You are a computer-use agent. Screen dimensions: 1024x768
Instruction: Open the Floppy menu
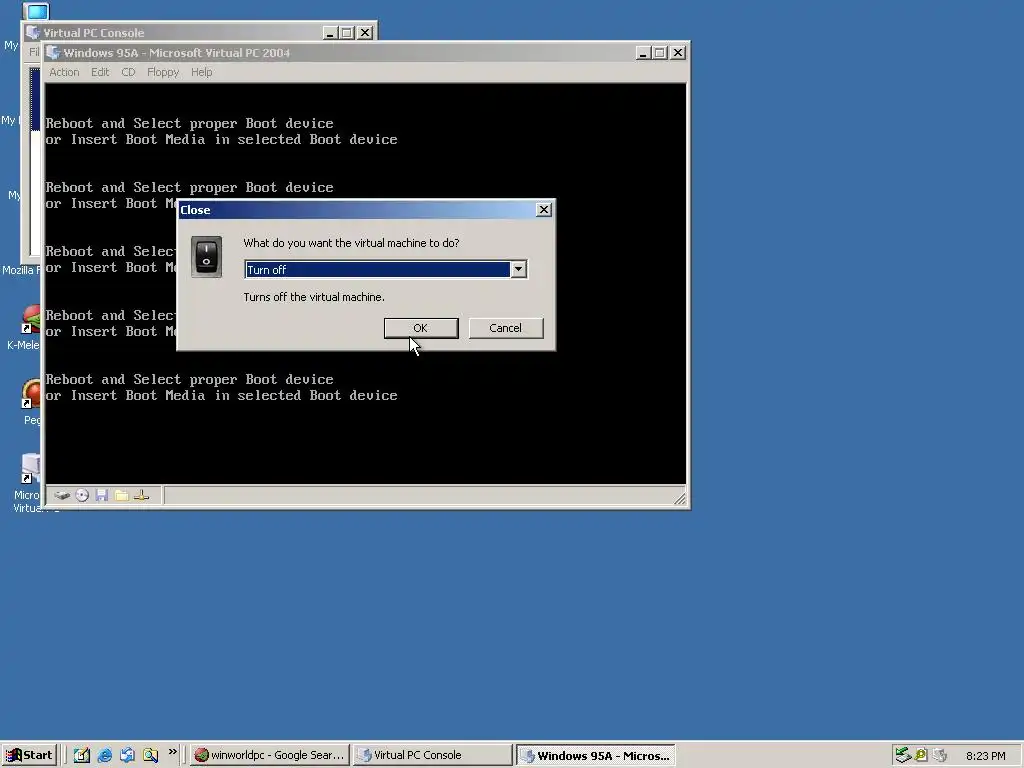pos(163,72)
